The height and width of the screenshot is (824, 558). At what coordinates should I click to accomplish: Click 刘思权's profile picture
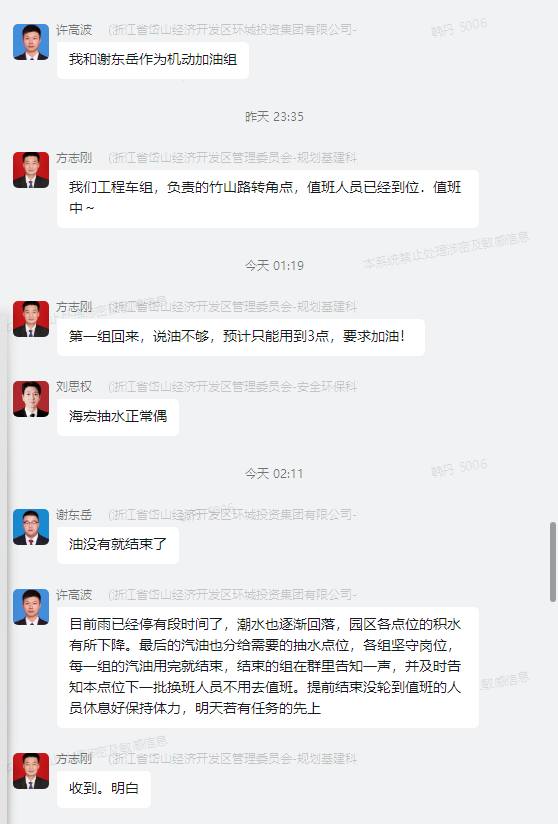pos(31,399)
